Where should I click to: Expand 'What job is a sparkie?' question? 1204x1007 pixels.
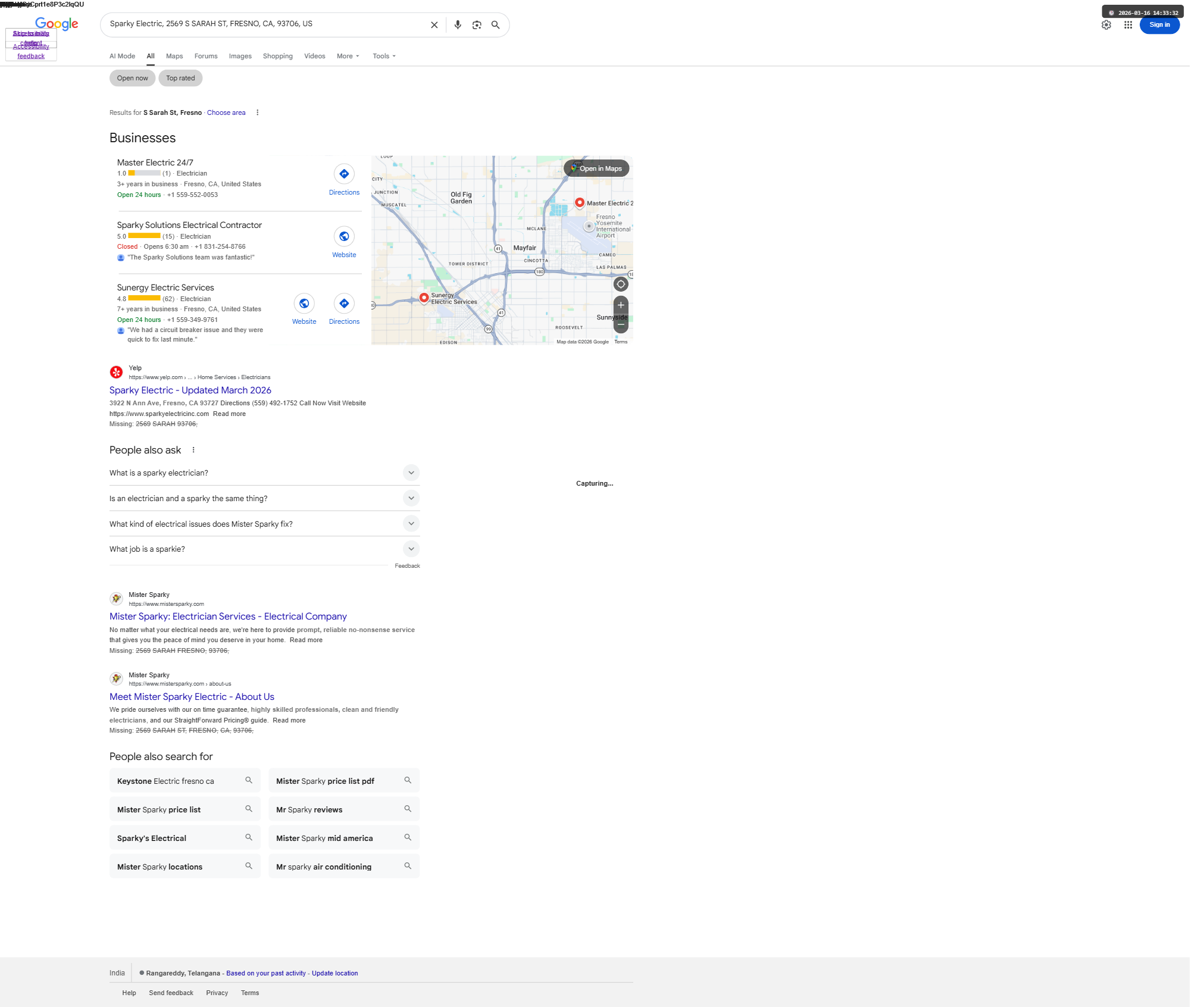click(x=411, y=549)
